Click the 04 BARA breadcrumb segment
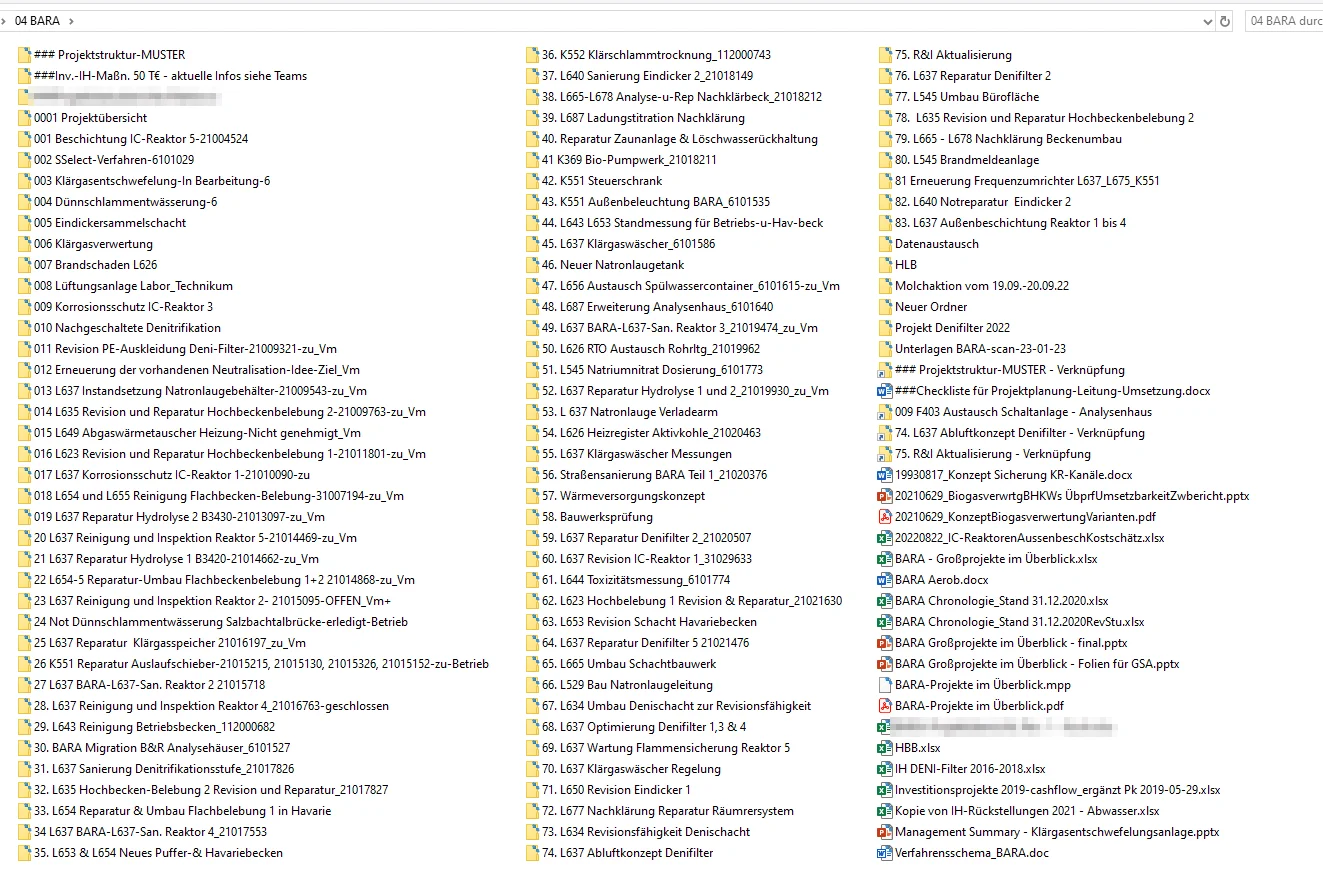The height and width of the screenshot is (870, 1323). tap(37, 21)
